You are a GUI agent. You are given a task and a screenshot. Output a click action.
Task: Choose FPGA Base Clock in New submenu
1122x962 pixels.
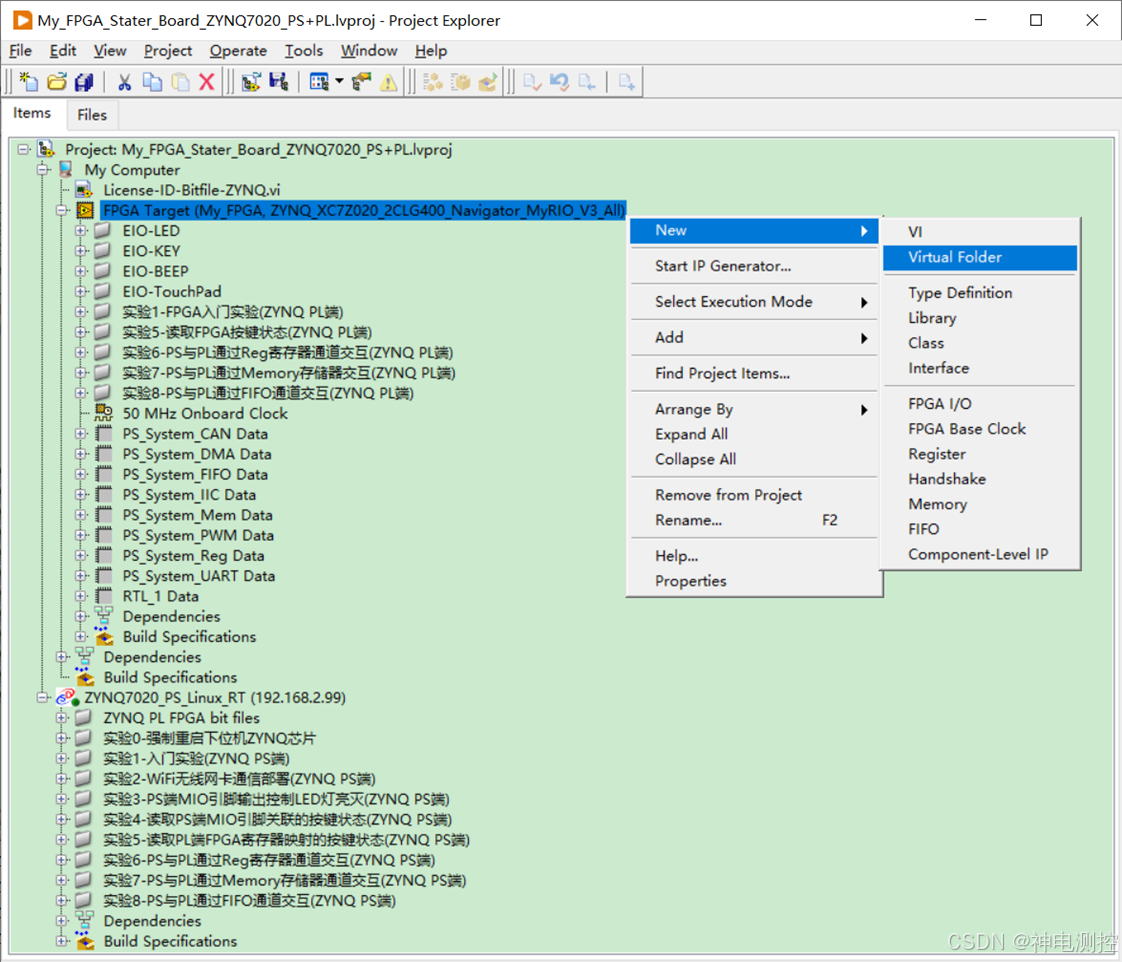coord(980,429)
